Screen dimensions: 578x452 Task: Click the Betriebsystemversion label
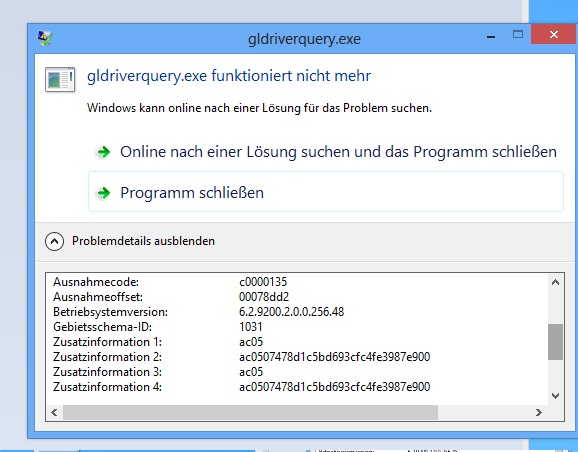110,312
